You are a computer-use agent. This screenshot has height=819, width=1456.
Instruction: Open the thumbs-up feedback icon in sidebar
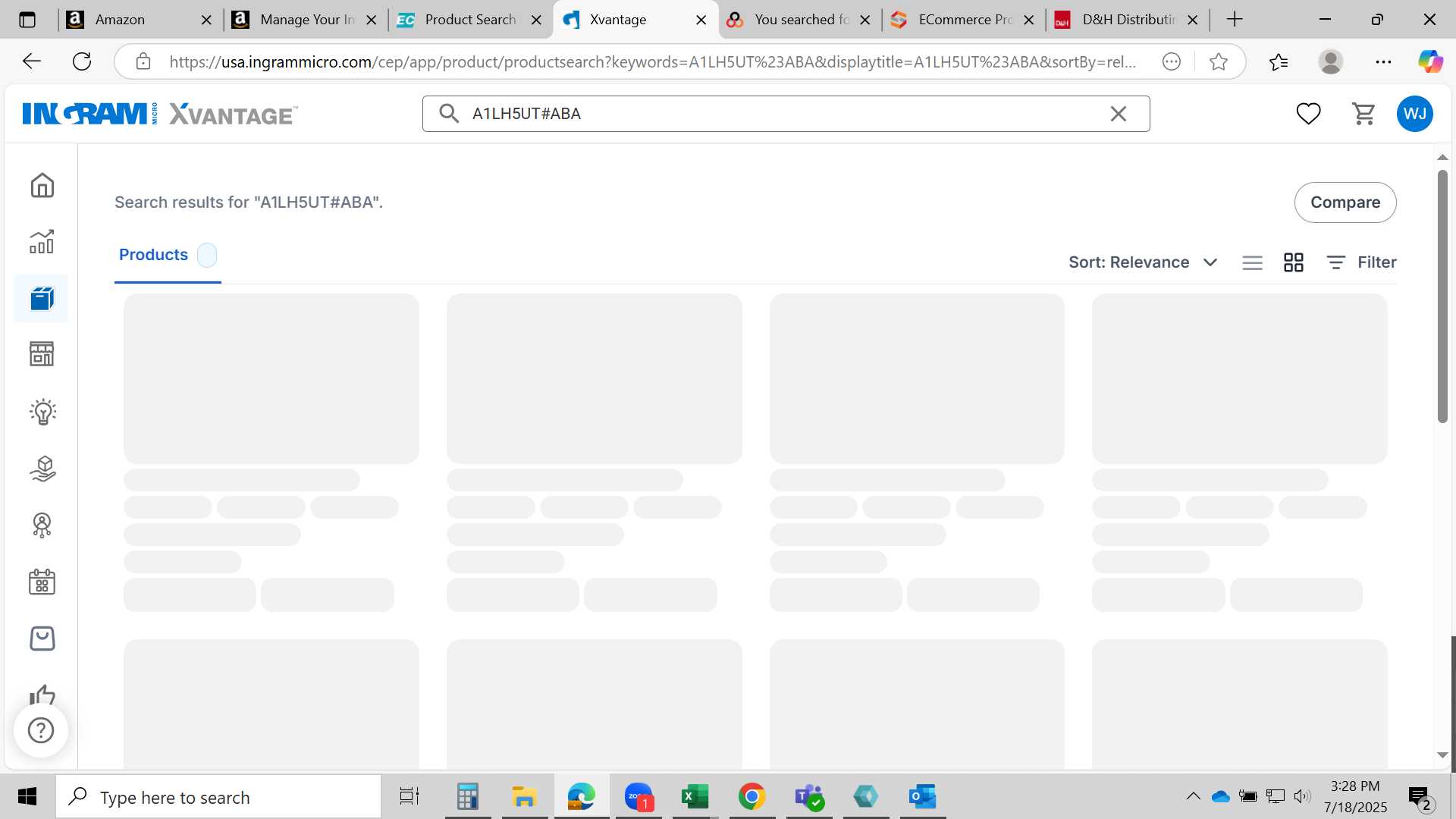tap(42, 694)
